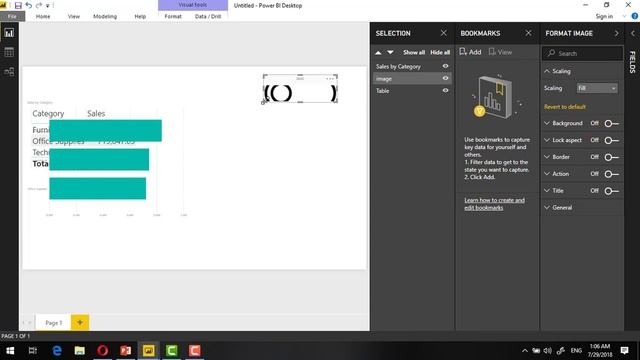Select Table item in Selection list
This screenshot has width=640, height=360.
pyautogui.click(x=382, y=91)
